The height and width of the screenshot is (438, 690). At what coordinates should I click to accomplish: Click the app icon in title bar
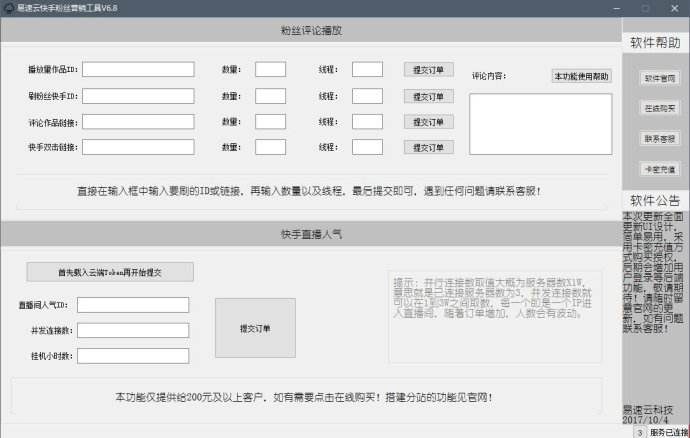pyautogui.click(x=9, y=8)
